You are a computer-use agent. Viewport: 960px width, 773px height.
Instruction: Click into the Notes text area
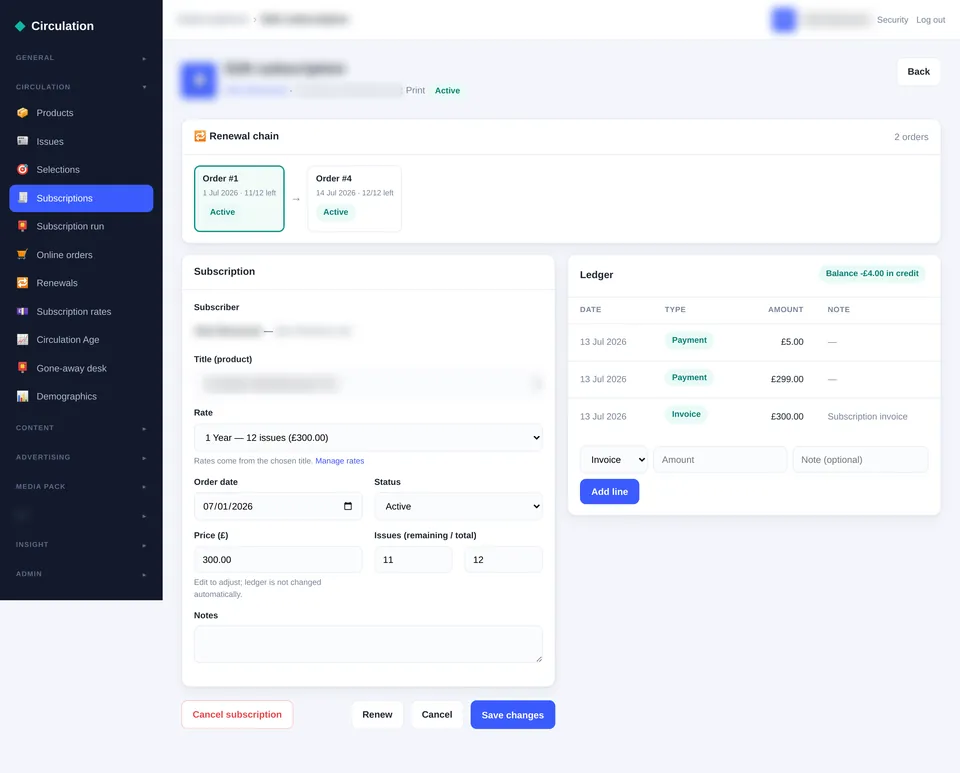coord(368,644)
